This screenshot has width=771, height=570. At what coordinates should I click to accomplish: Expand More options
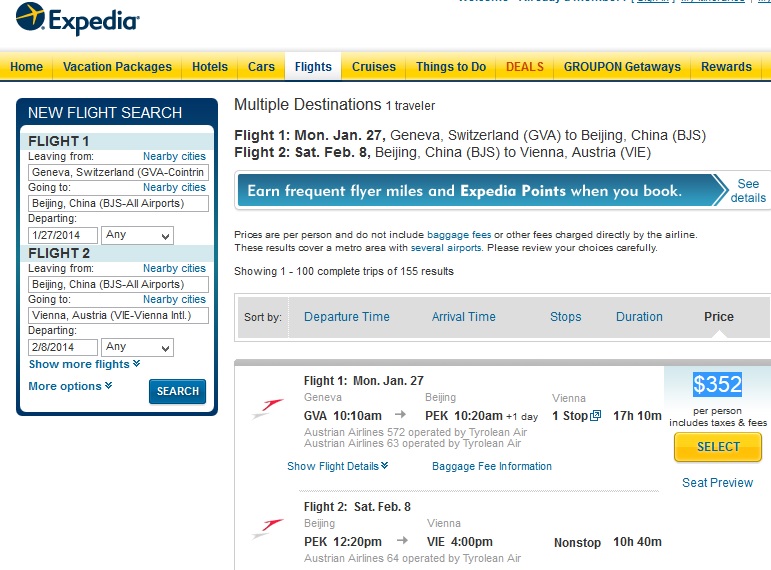click(x=70, y=387)
